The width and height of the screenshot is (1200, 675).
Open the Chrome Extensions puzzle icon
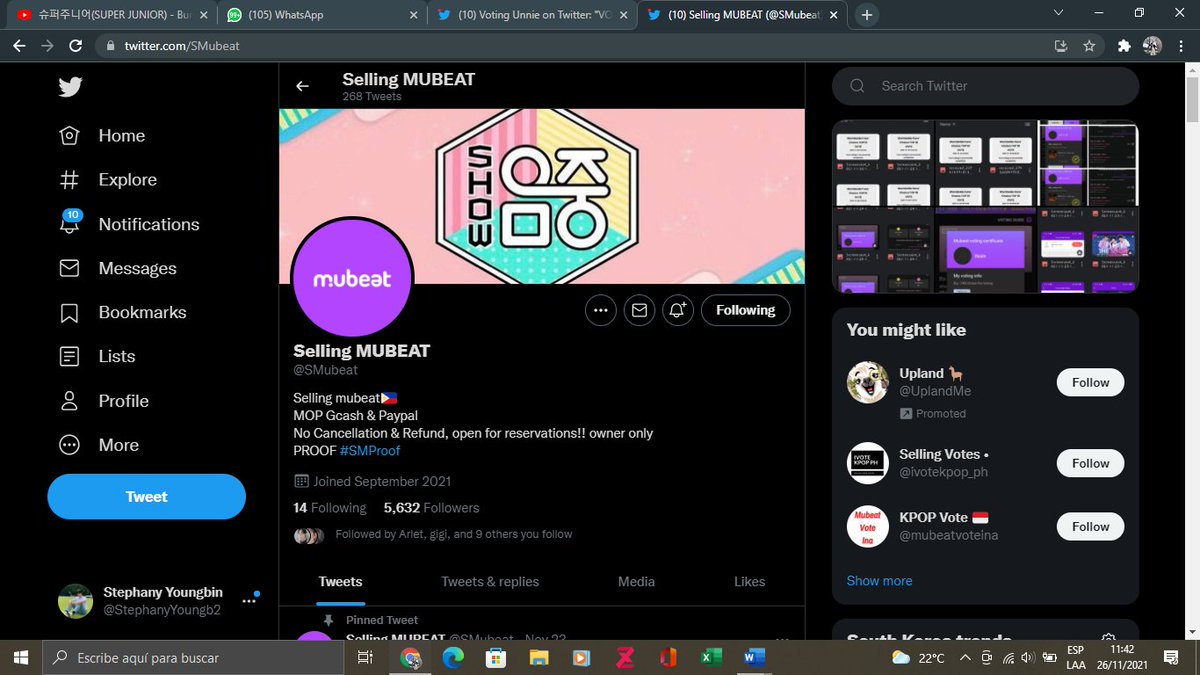(1124, 46)
